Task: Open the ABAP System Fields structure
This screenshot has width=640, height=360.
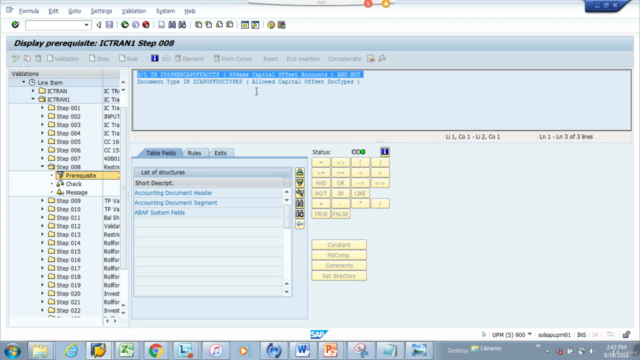Action: [160, 213]
